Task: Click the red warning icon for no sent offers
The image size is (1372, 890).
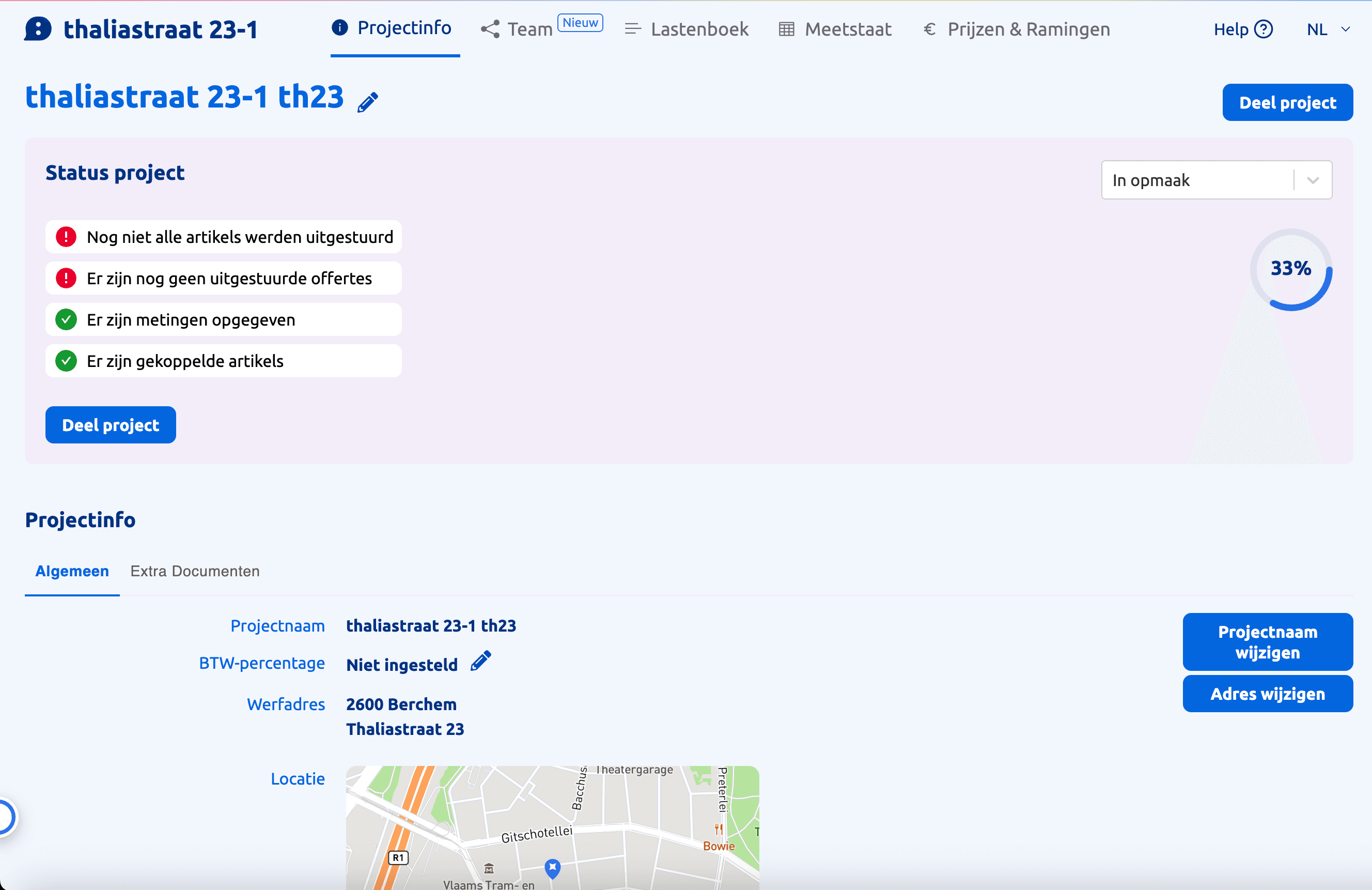Action: coord(66,278)
